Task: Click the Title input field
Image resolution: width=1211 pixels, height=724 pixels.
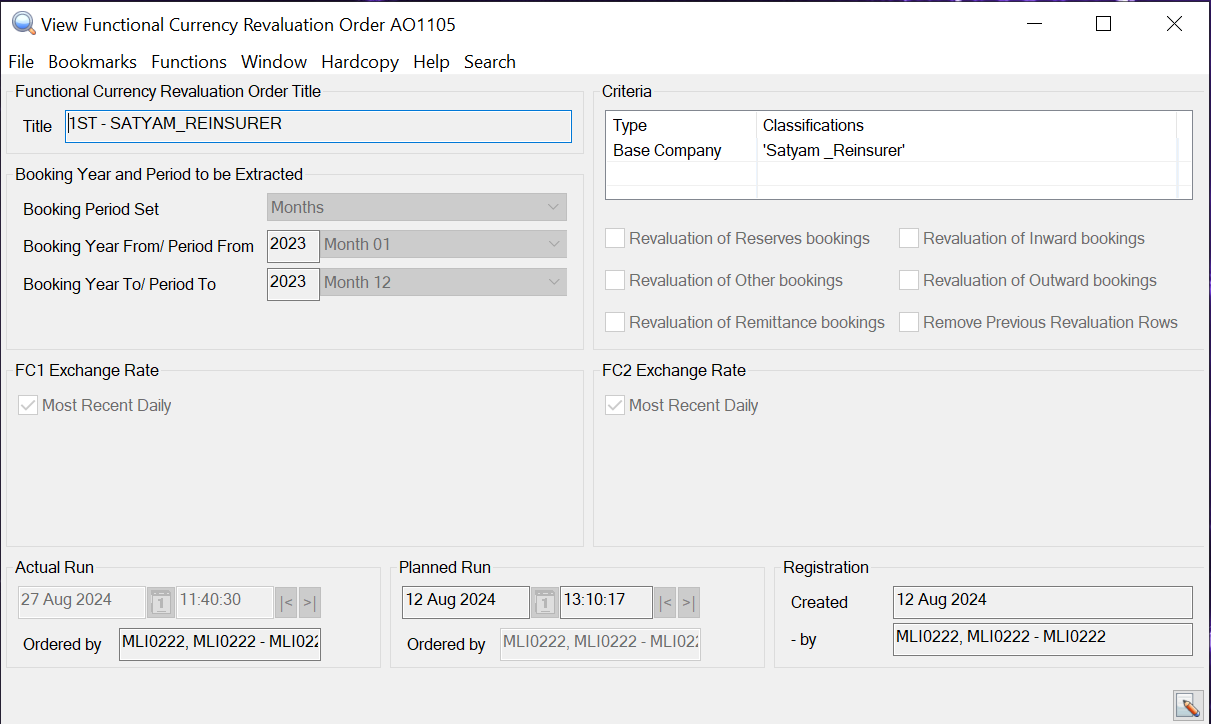Action: 318,126
